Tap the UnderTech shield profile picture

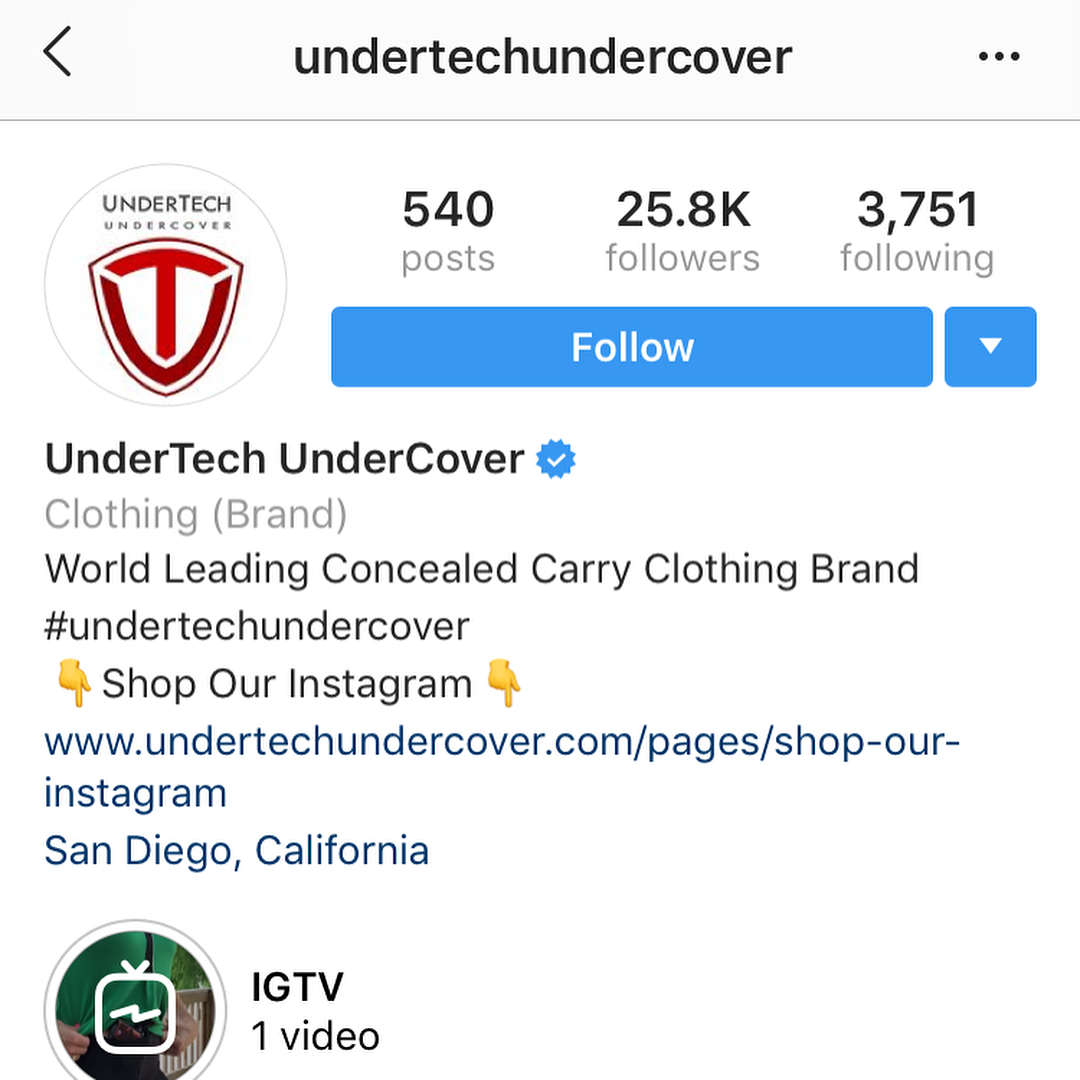pyautogui.click(x=165, y=284)
